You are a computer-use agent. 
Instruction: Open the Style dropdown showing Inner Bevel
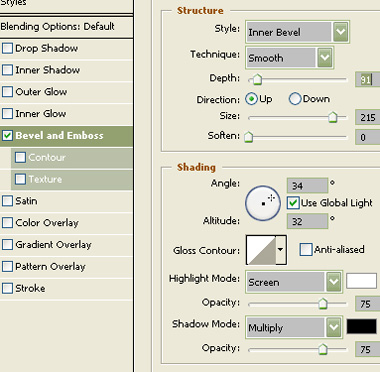297,32
